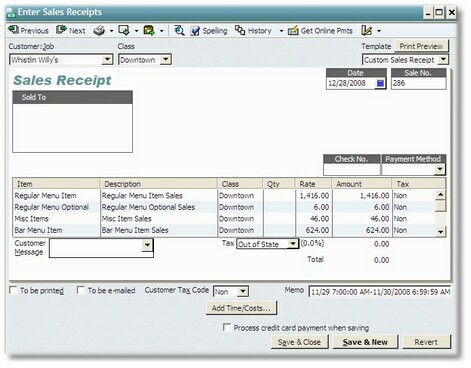The width and height of the screenshot is (471, 368).
Task: Select the Regular Menu Item row item cell
Action: click(56, 196)
